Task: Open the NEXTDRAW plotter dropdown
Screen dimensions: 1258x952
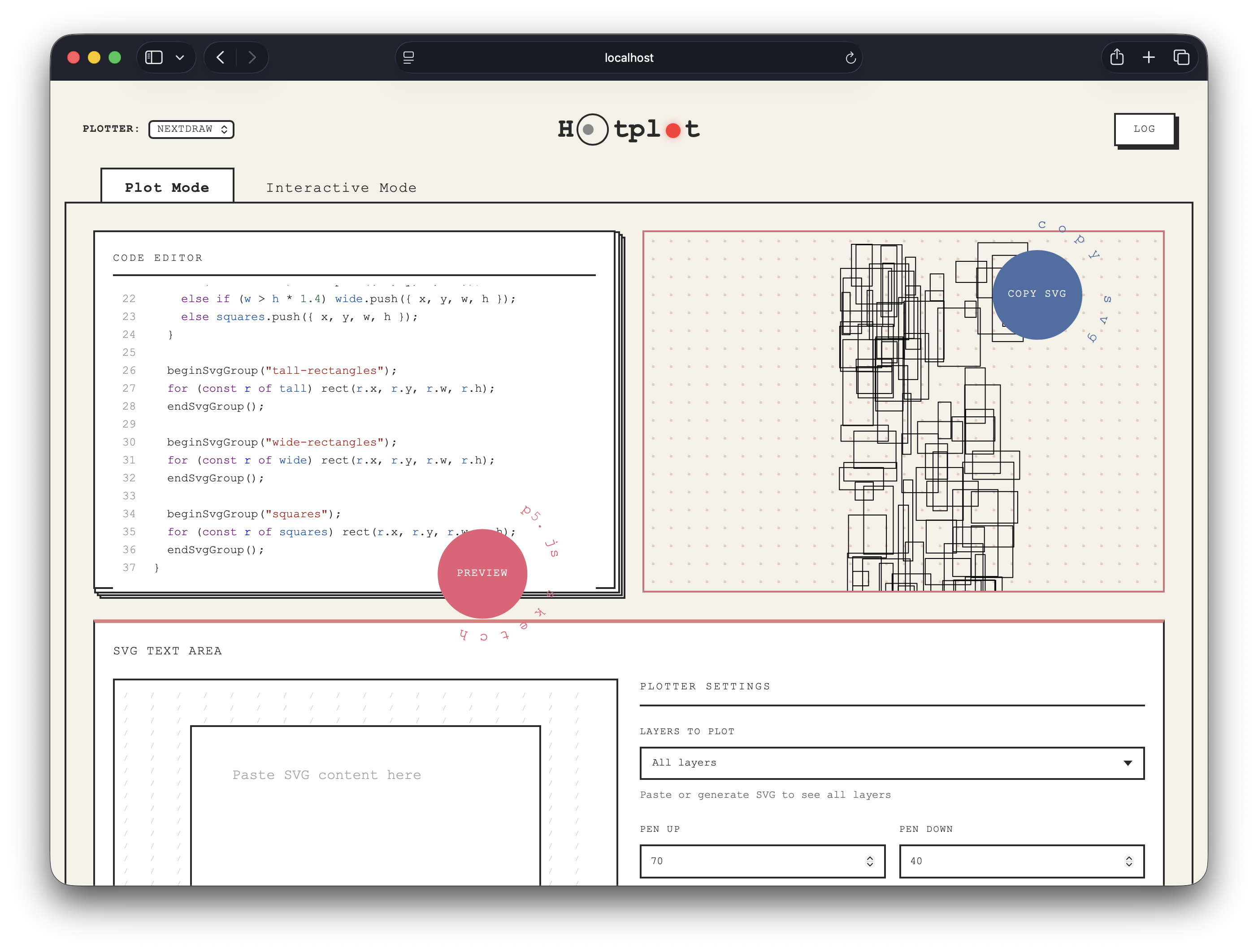Action: tap(191, 129)
